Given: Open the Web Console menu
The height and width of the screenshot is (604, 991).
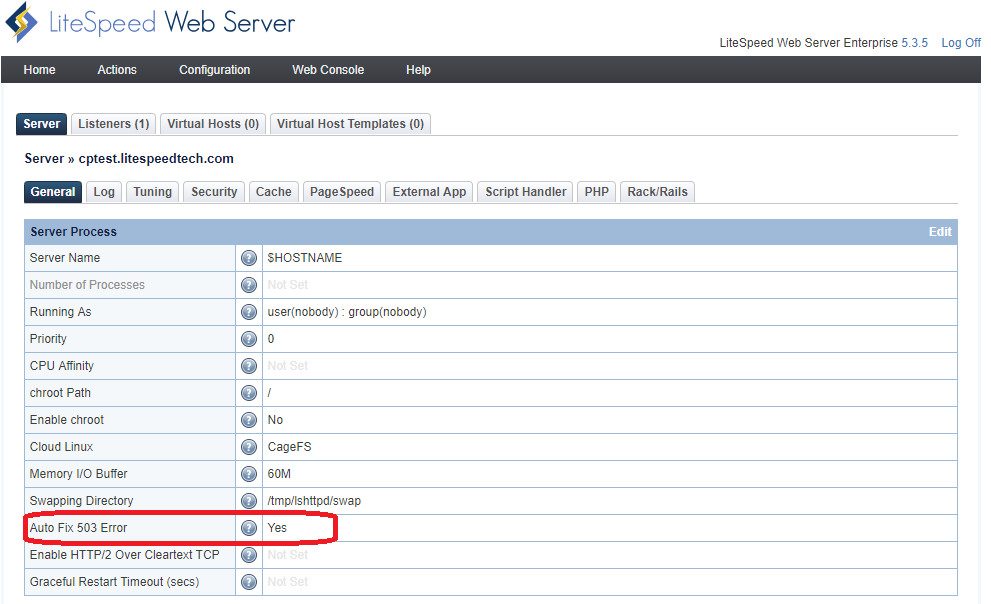Looking at the screenshot, I should [328, 69].
